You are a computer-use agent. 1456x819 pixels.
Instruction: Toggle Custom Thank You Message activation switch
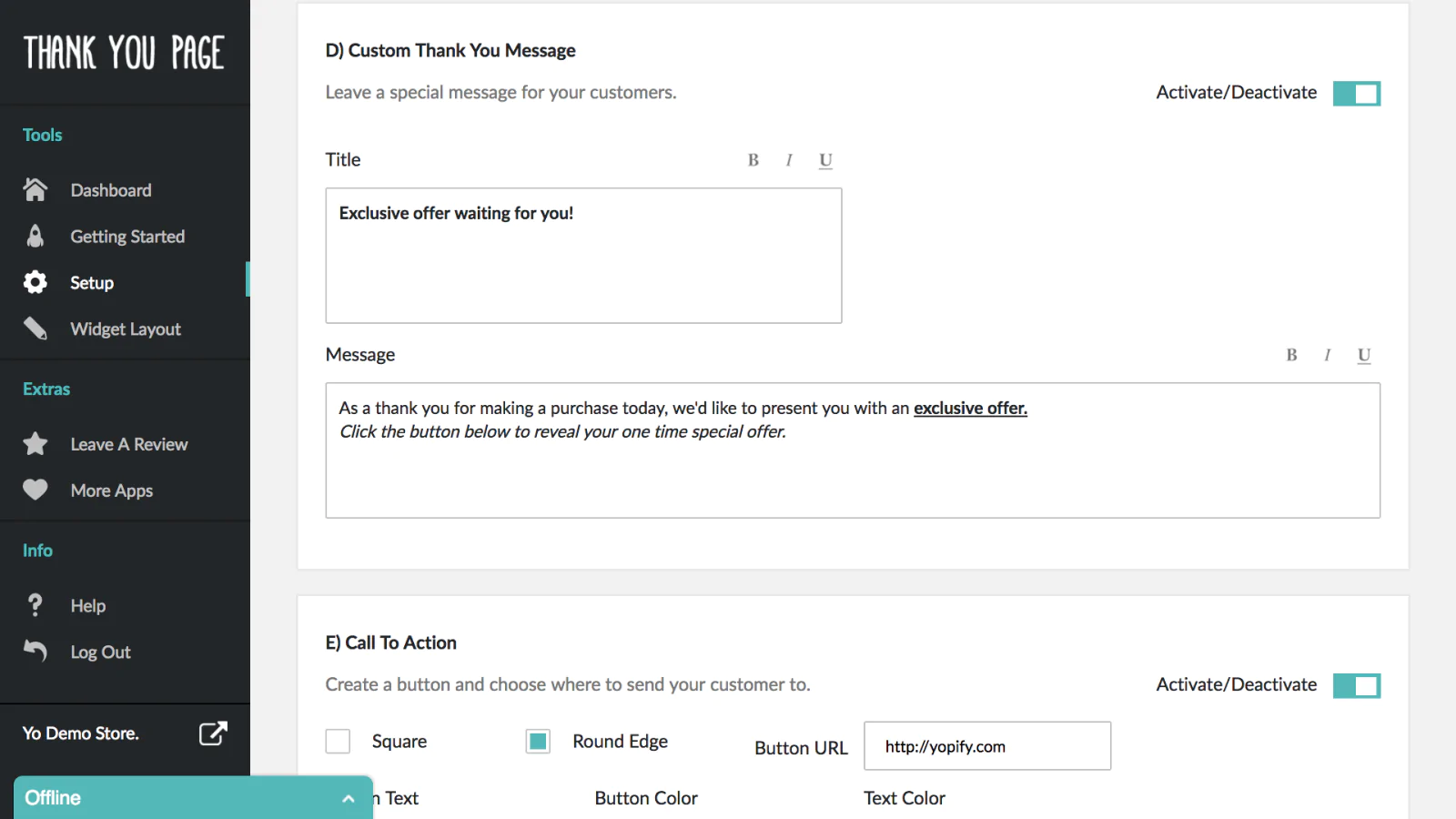point(1357,93)
